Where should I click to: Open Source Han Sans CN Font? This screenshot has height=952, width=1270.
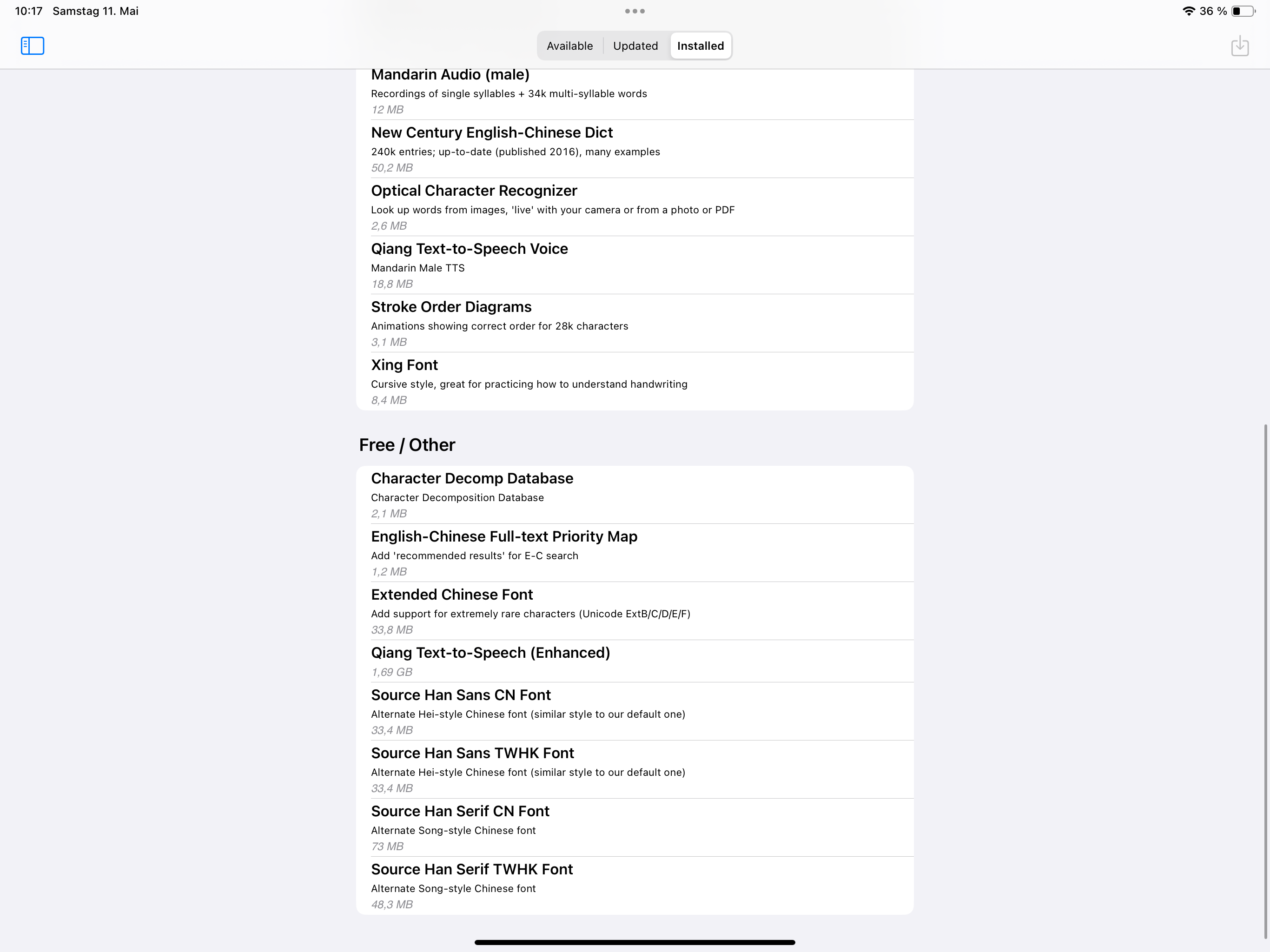[635, 711]
